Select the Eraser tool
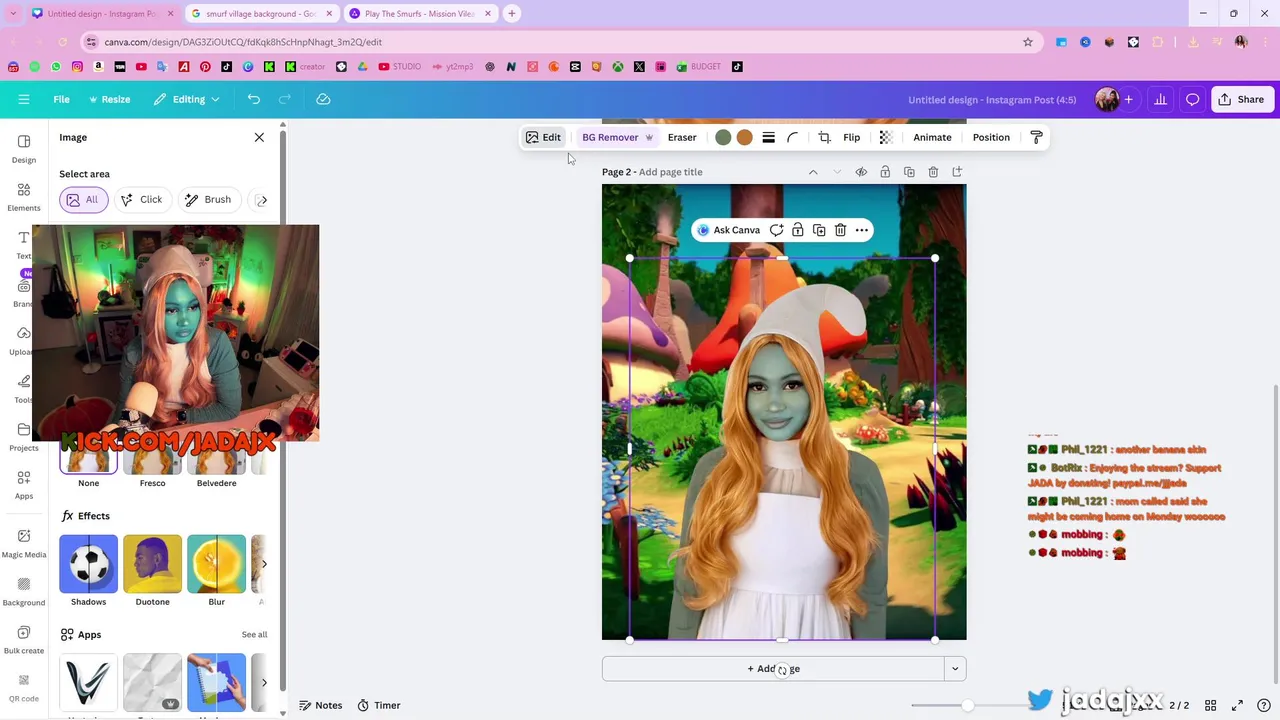1280x720 pixels. pyautogui.click(x=682, y=137)
